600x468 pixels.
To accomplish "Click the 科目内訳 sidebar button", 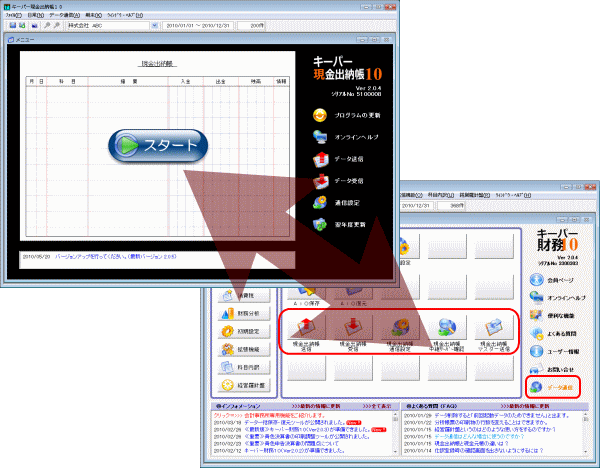I will pos(244,367).
